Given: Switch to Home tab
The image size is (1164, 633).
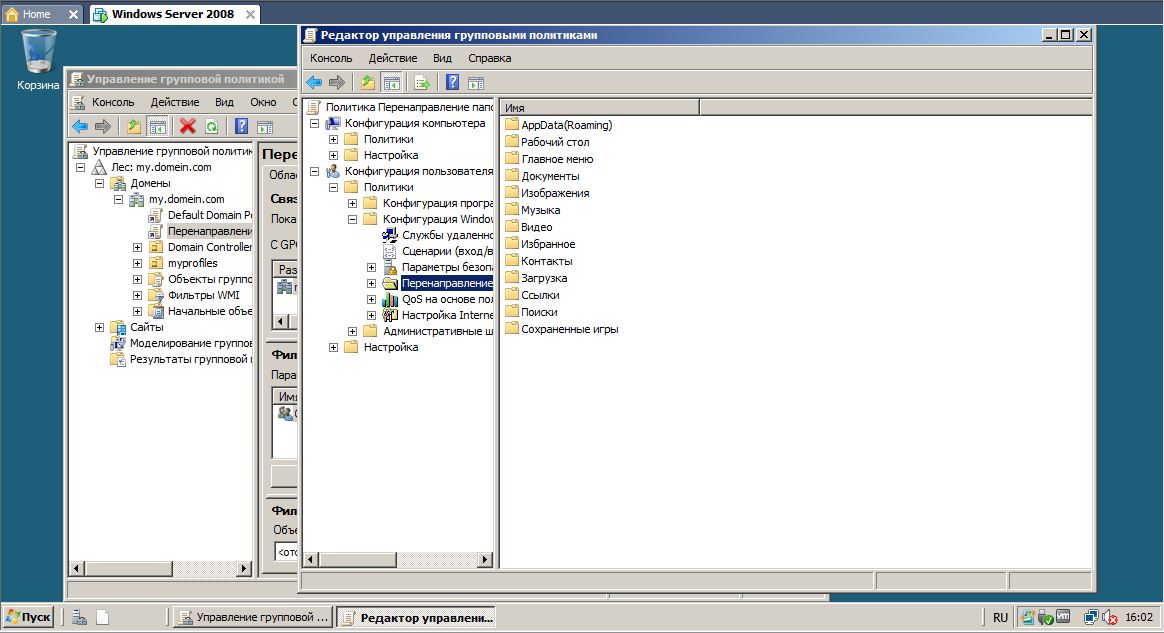Looking at the screenshot, I should coord(41,13).
